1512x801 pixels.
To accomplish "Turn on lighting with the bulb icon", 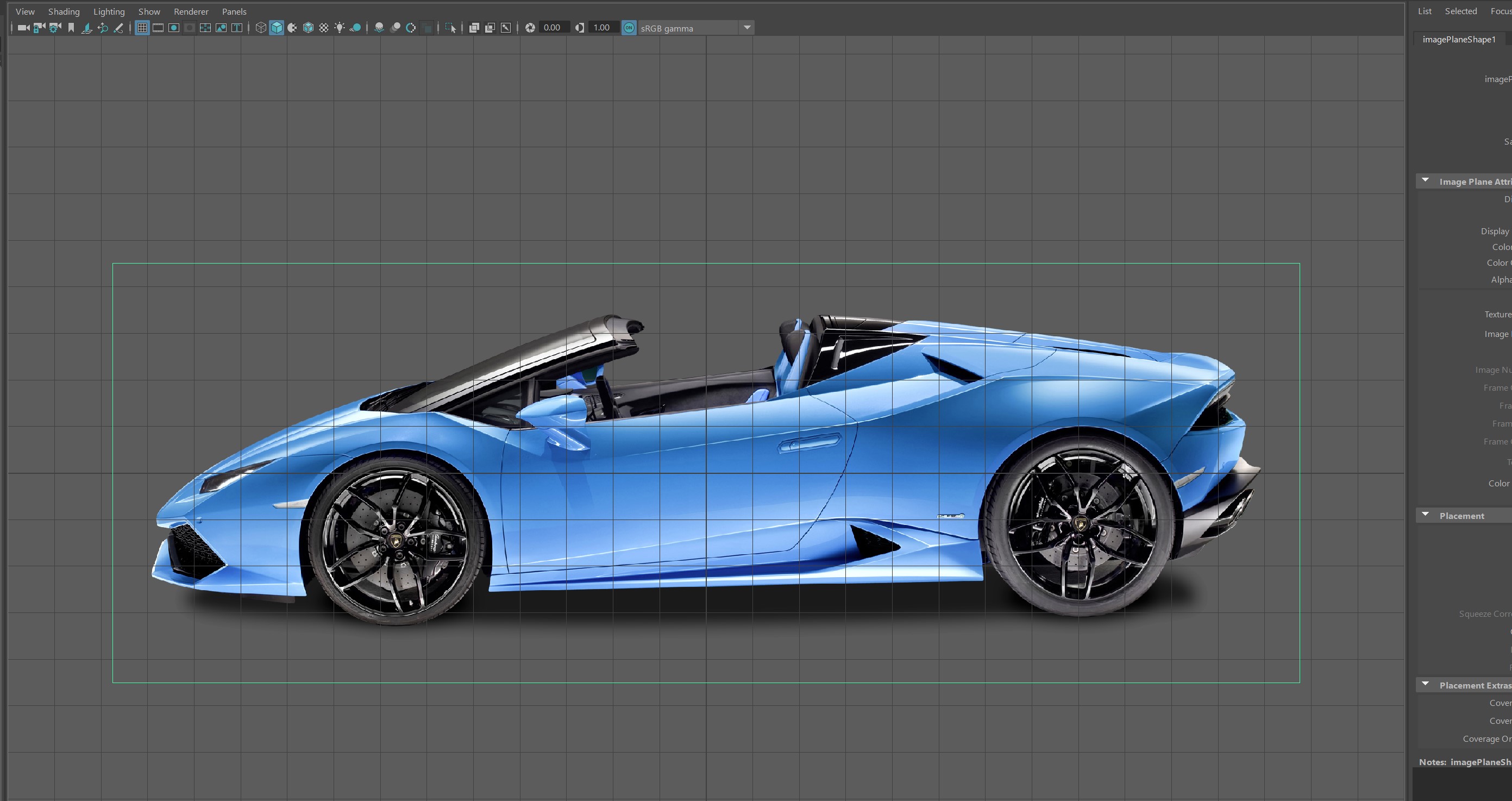I will 339,28.
